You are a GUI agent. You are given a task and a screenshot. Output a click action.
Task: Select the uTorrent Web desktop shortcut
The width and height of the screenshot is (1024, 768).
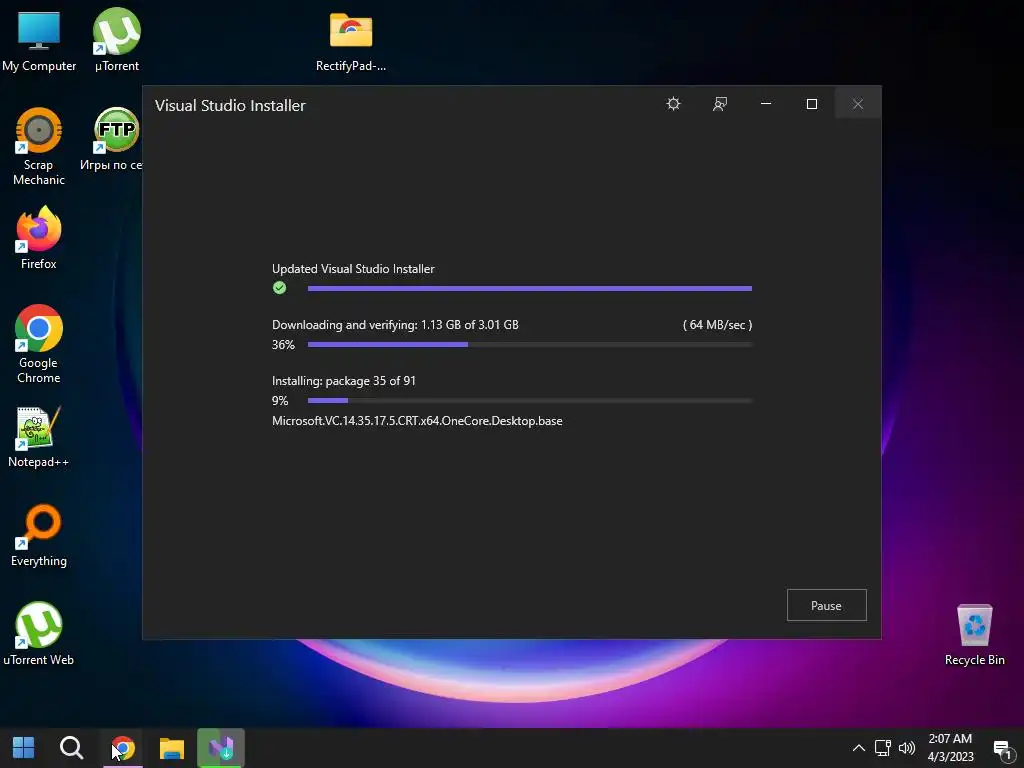click(x=39, y=634)
